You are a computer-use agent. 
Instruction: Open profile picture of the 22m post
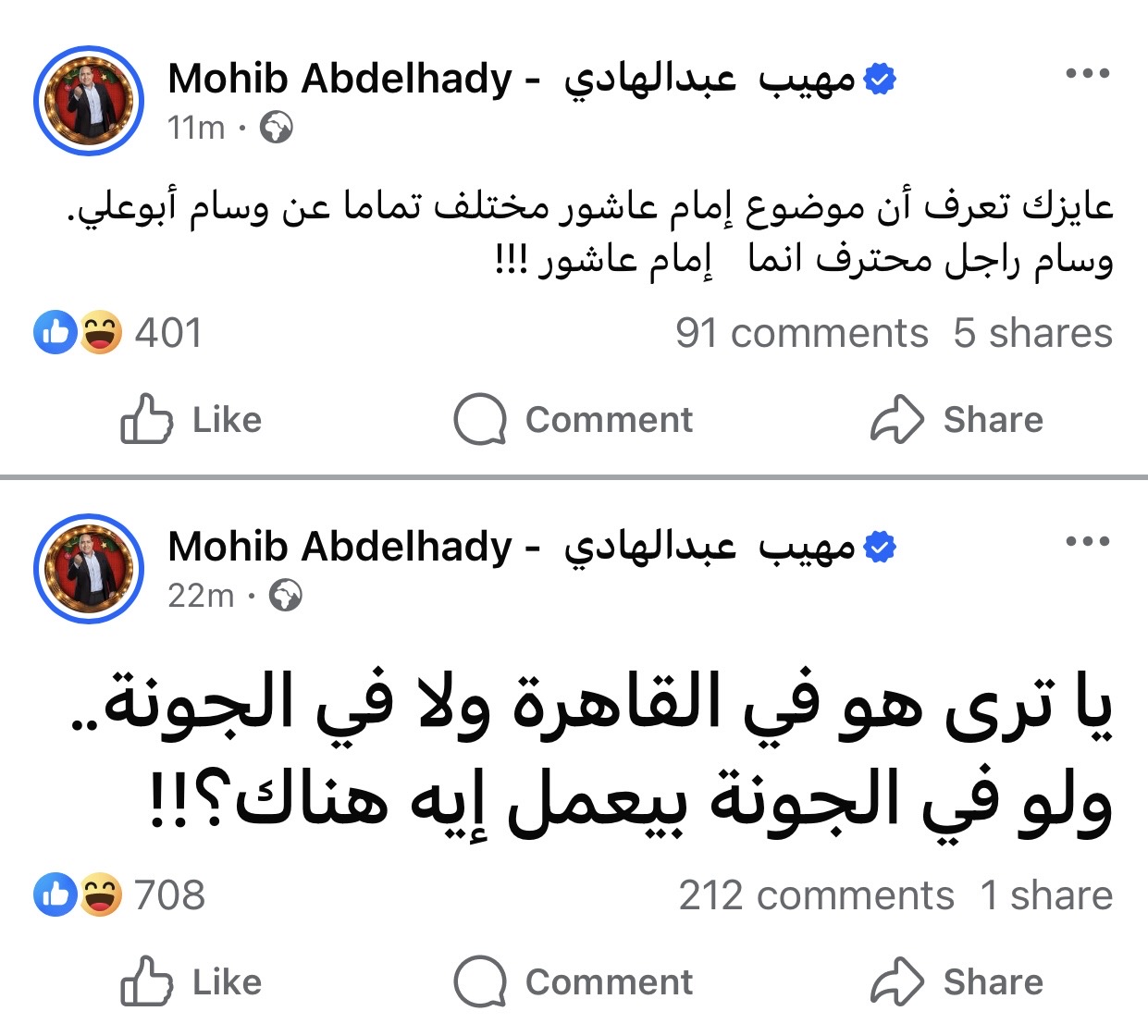pos(89,569)
